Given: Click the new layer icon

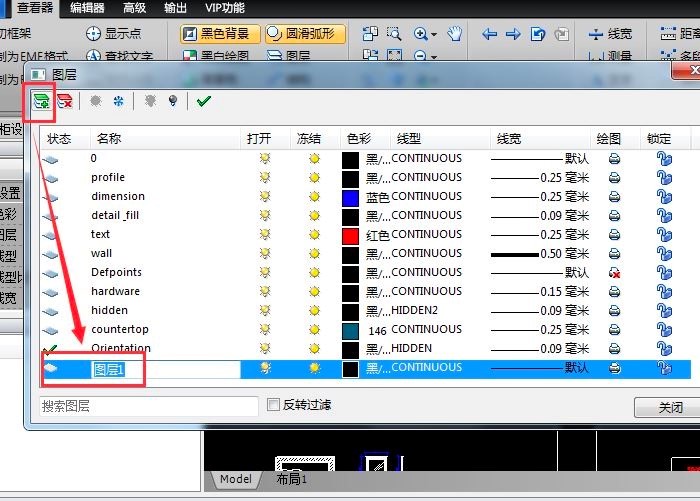Looking at the screenshot, I should (x=41, y=101).
